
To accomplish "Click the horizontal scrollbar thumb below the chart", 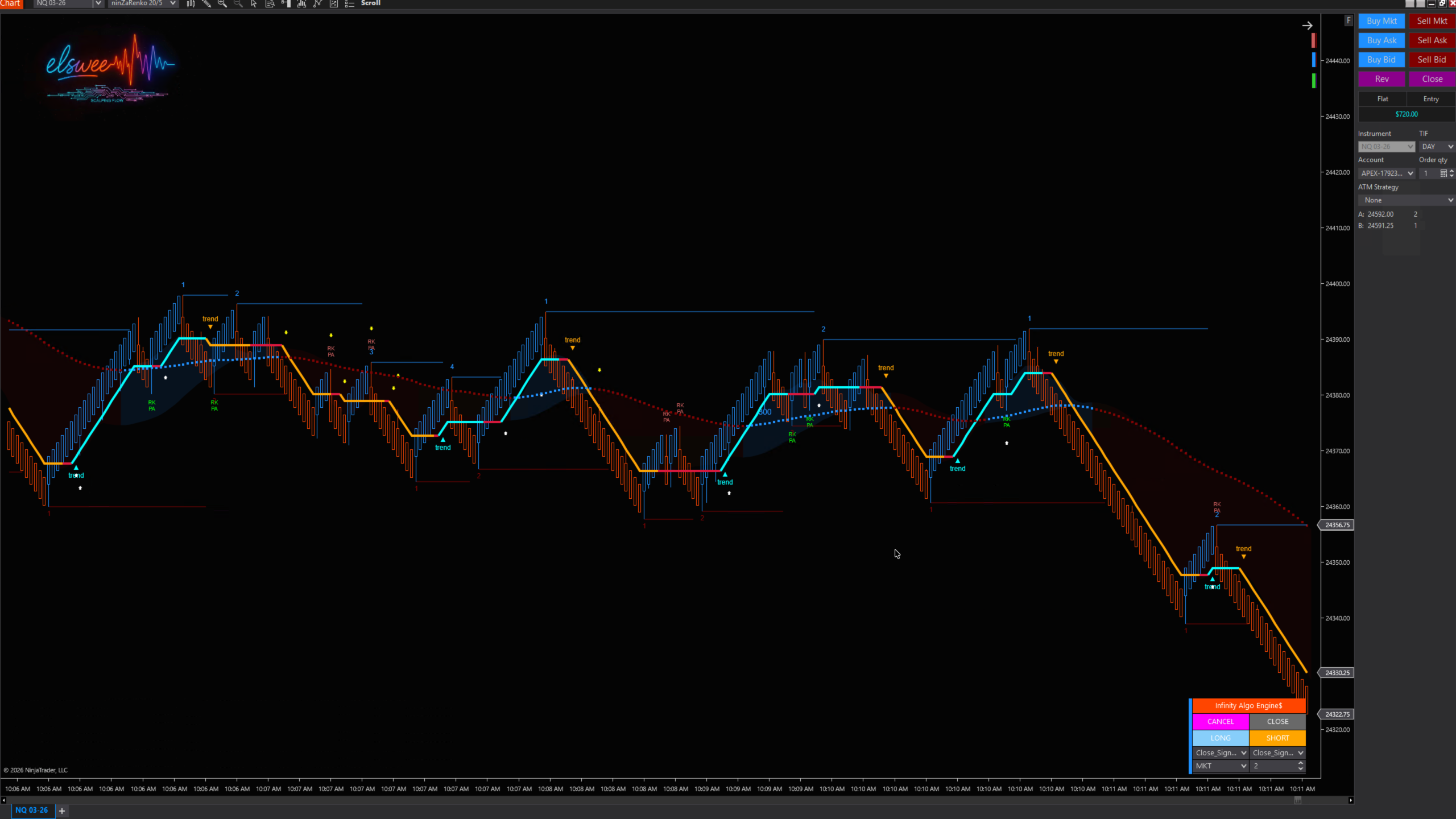I will click(x=1298, y=800).
